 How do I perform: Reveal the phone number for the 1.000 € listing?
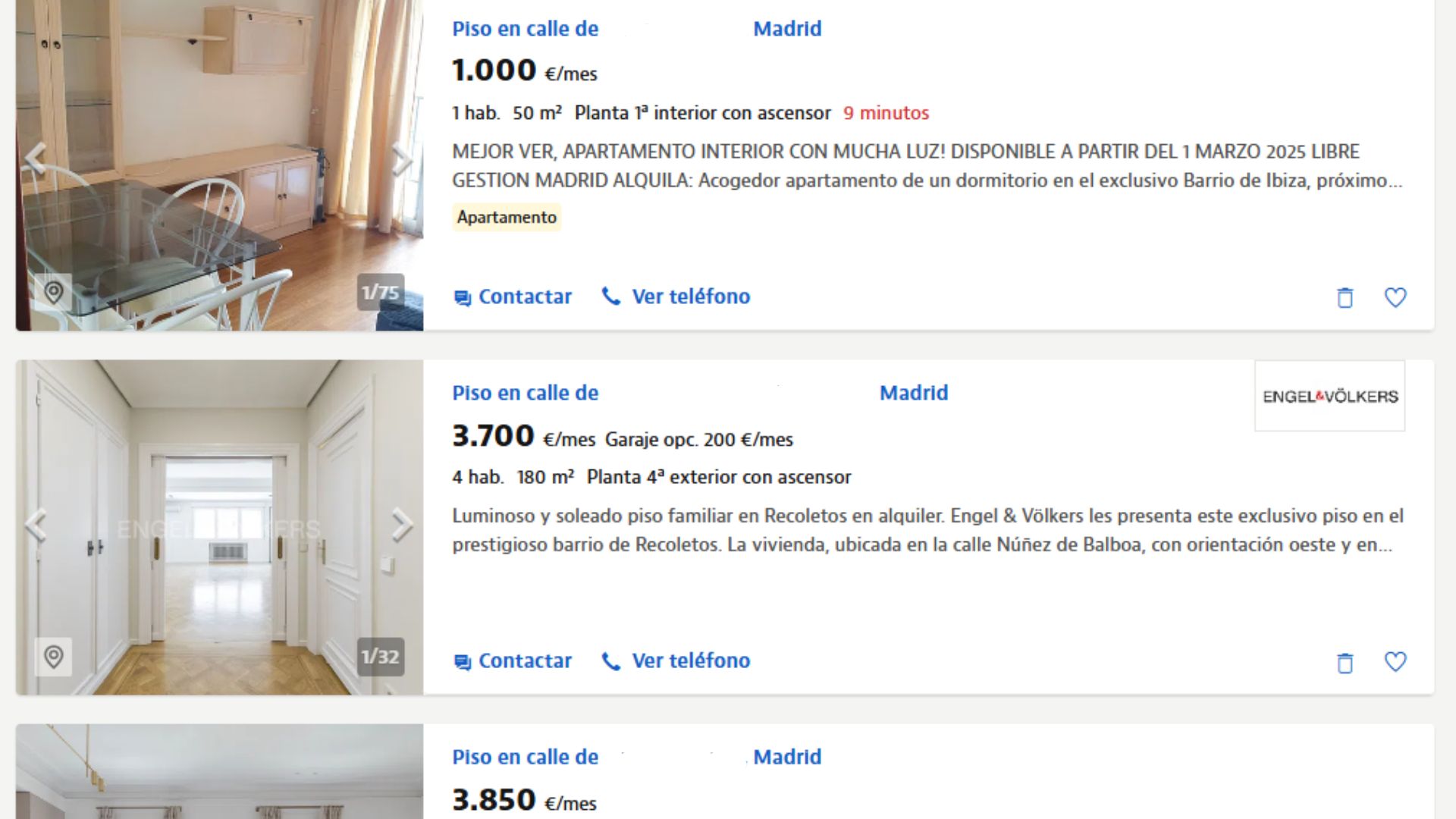click(676, 297)
